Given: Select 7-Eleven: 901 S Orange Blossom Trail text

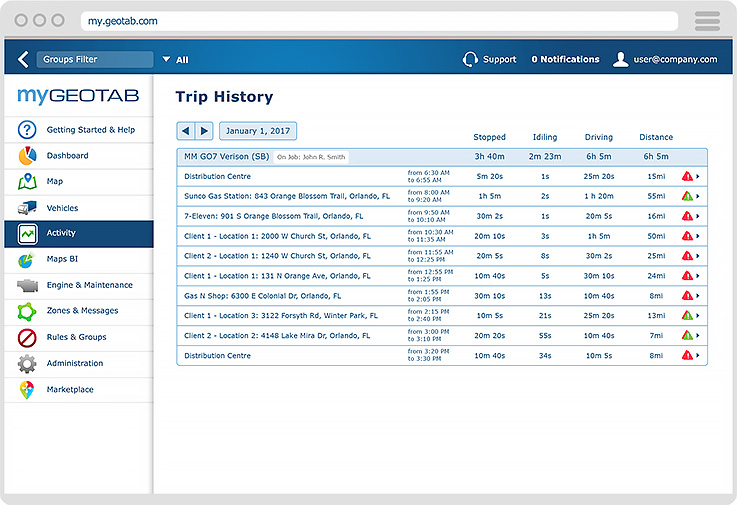Looking at the screenshot, I should pyautogui.click(x=274, y=216).
